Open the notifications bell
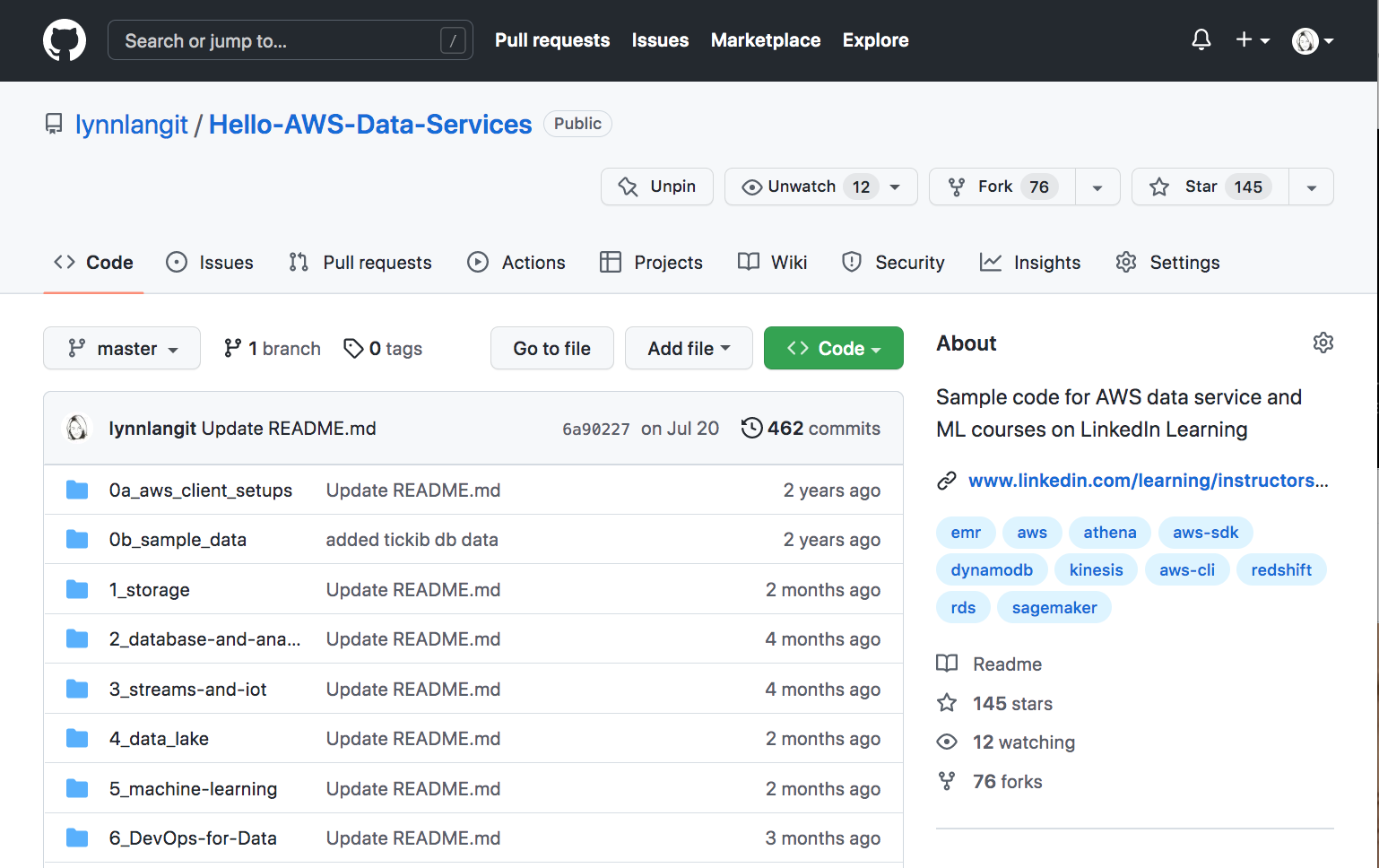 pos(1201,39)
